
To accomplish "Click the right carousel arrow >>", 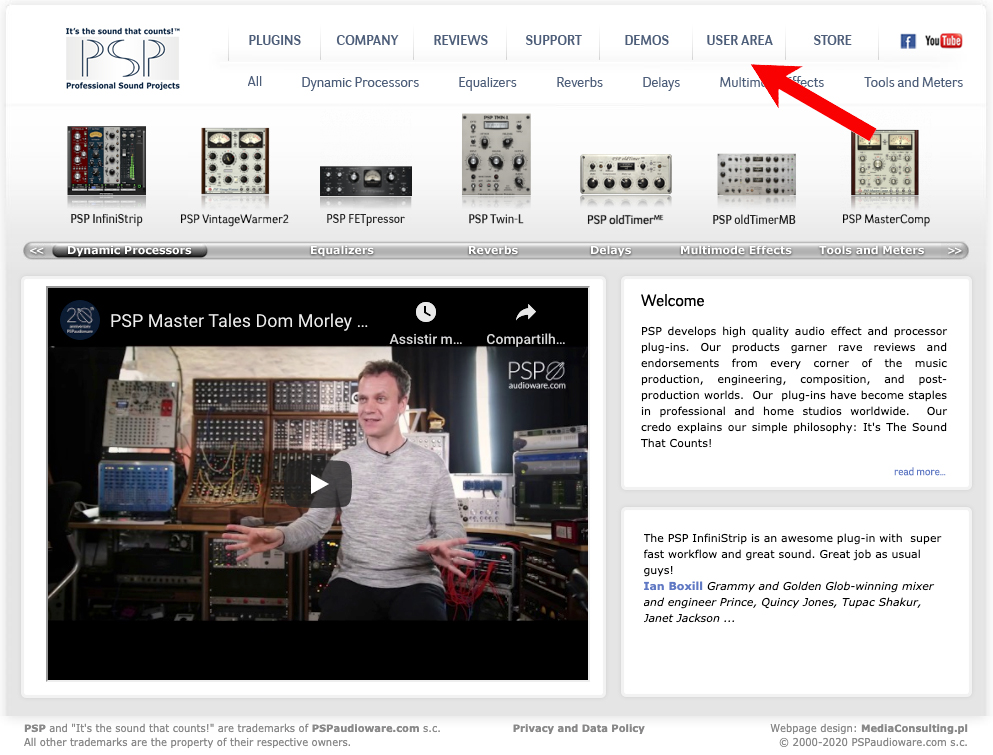I will coord(954,251).
